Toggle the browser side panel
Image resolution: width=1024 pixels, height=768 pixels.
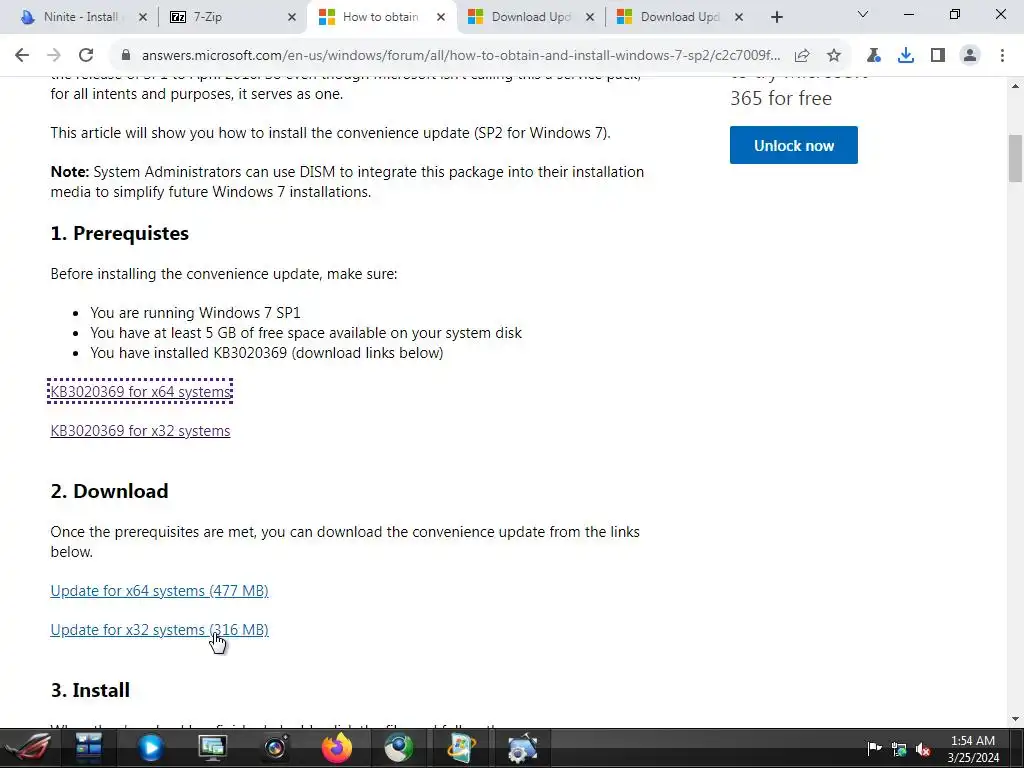point(938,55)
